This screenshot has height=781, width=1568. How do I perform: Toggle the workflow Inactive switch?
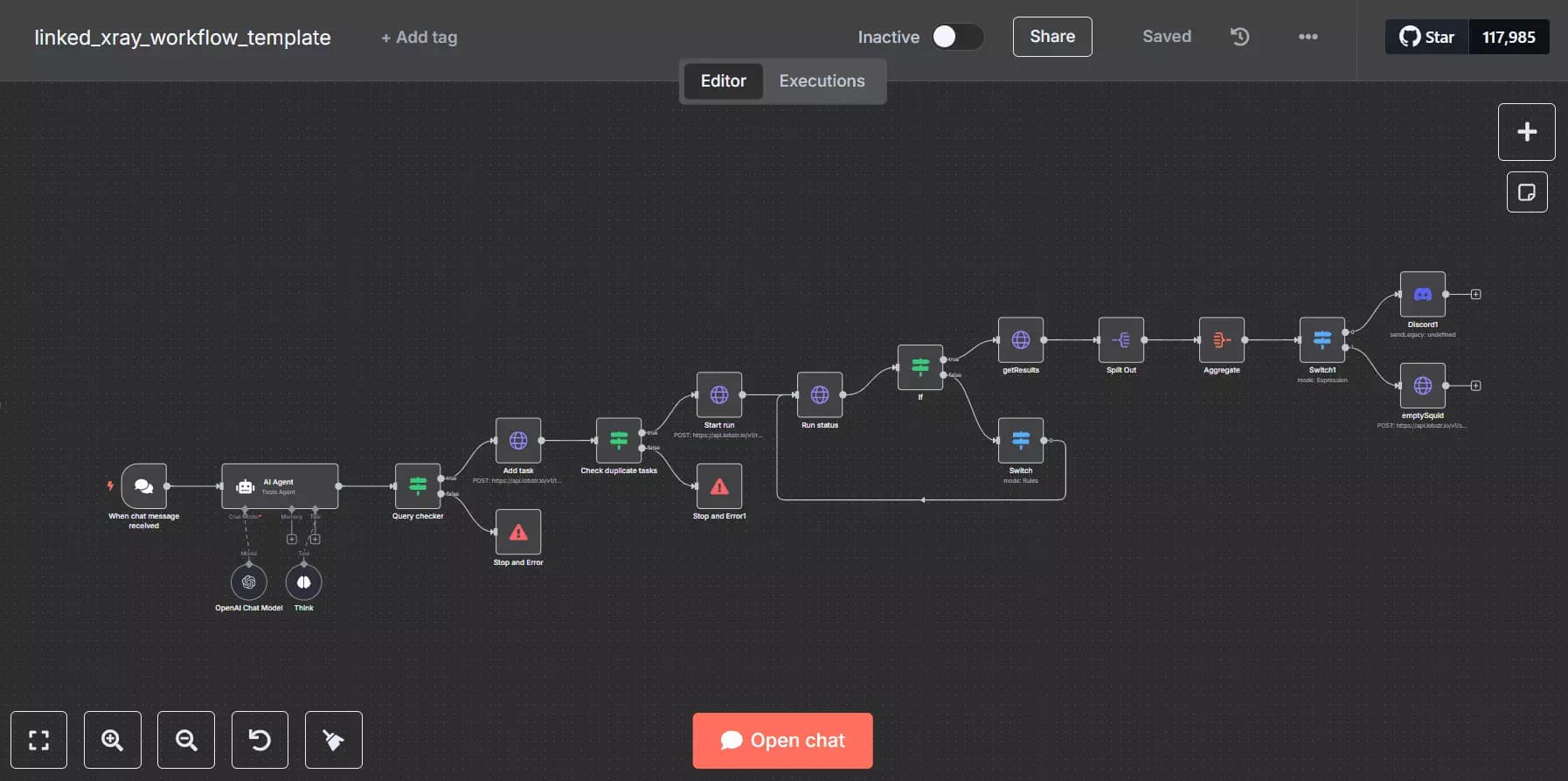957,37
